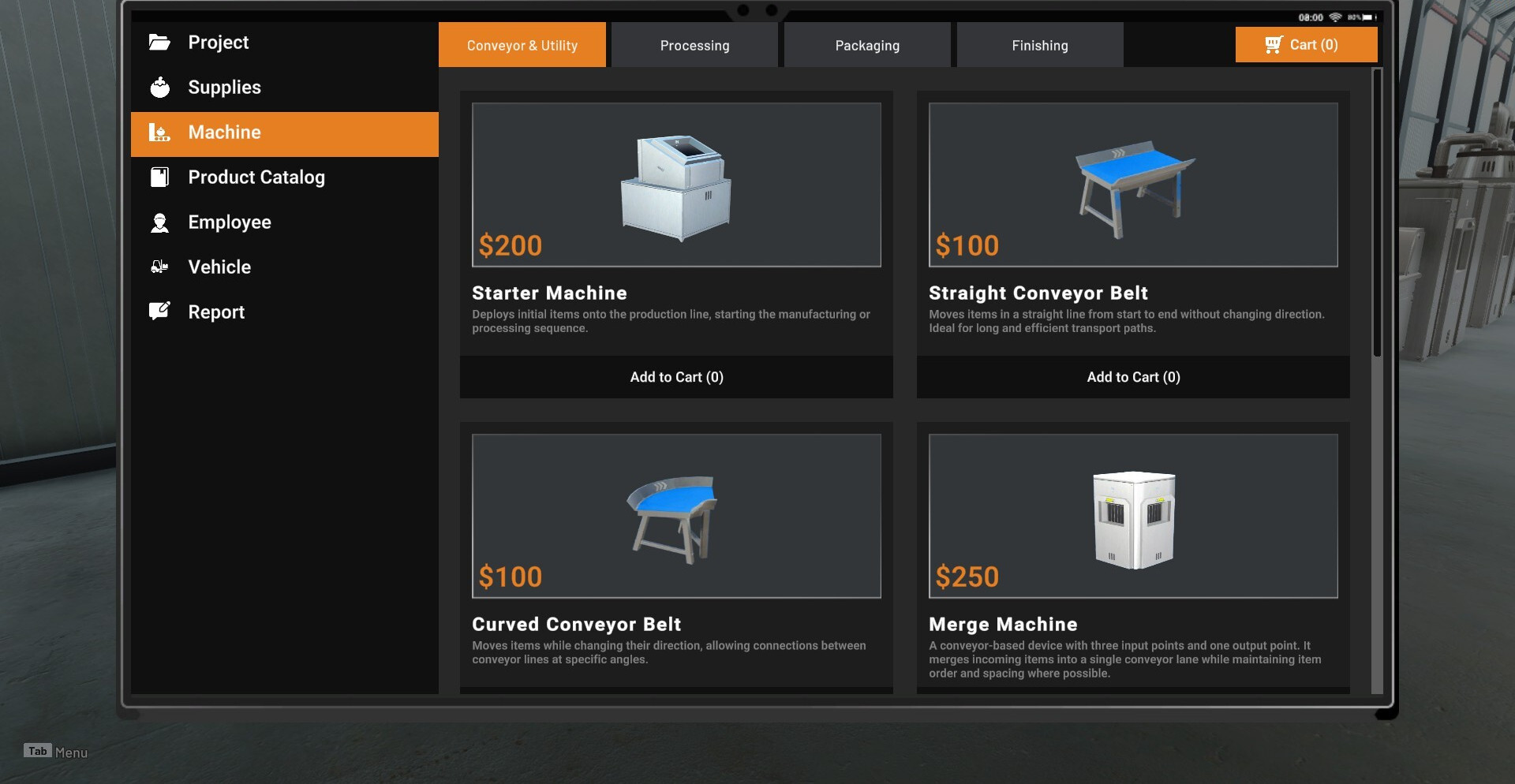This screenshot has height=784, width=1515.
Task: Add Starter Machine to cart
Action: point(676,377)
